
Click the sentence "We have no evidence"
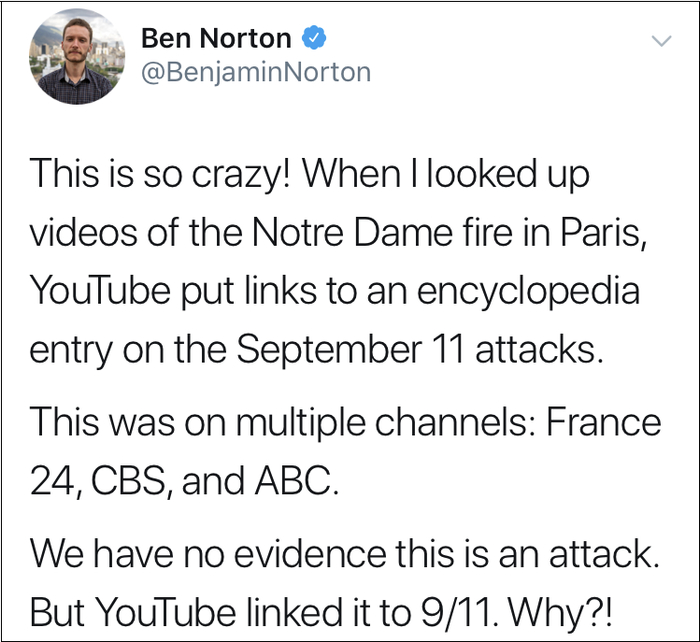(x=191, y=551)
